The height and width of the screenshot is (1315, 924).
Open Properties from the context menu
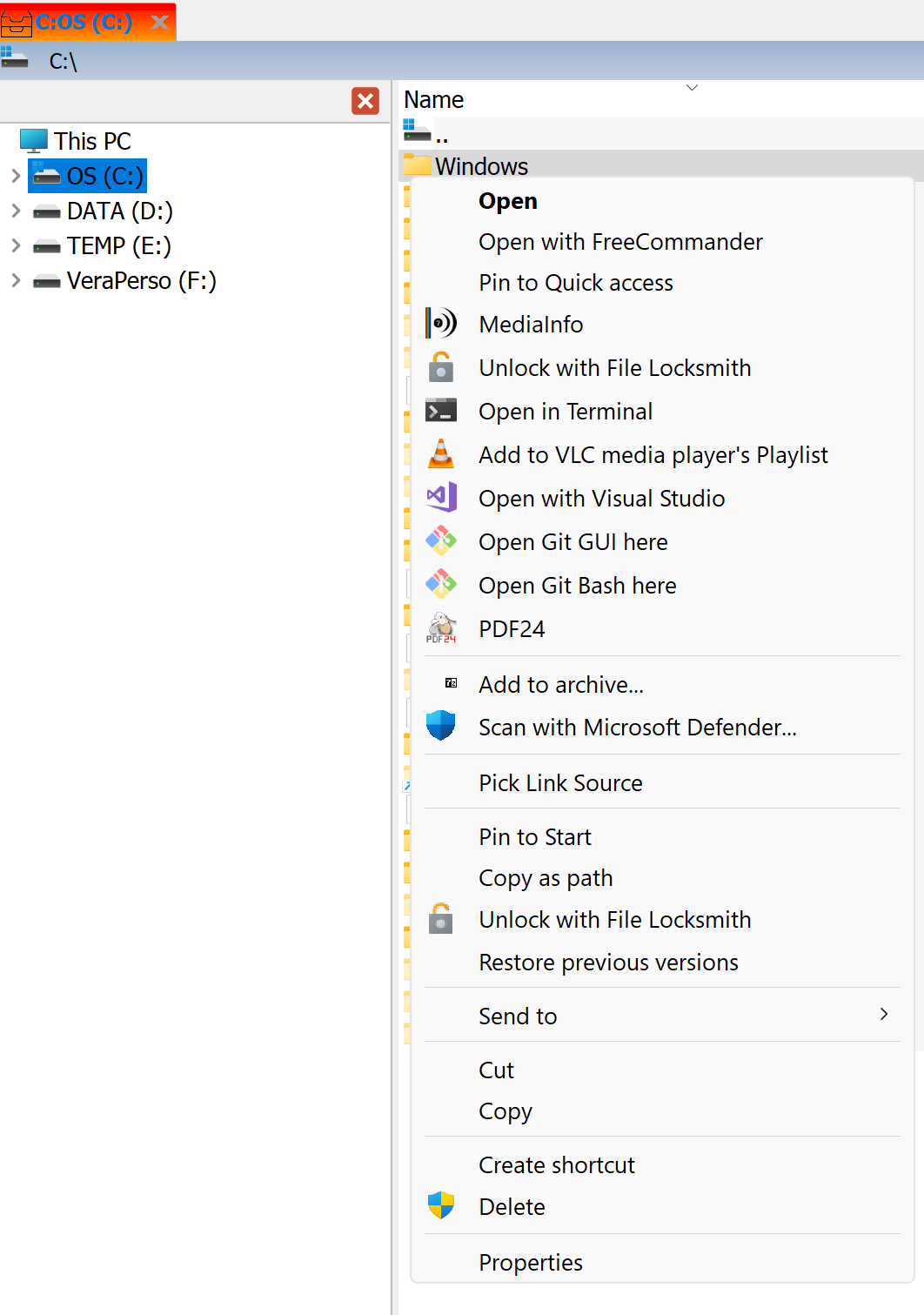[x=662, y=1263]
